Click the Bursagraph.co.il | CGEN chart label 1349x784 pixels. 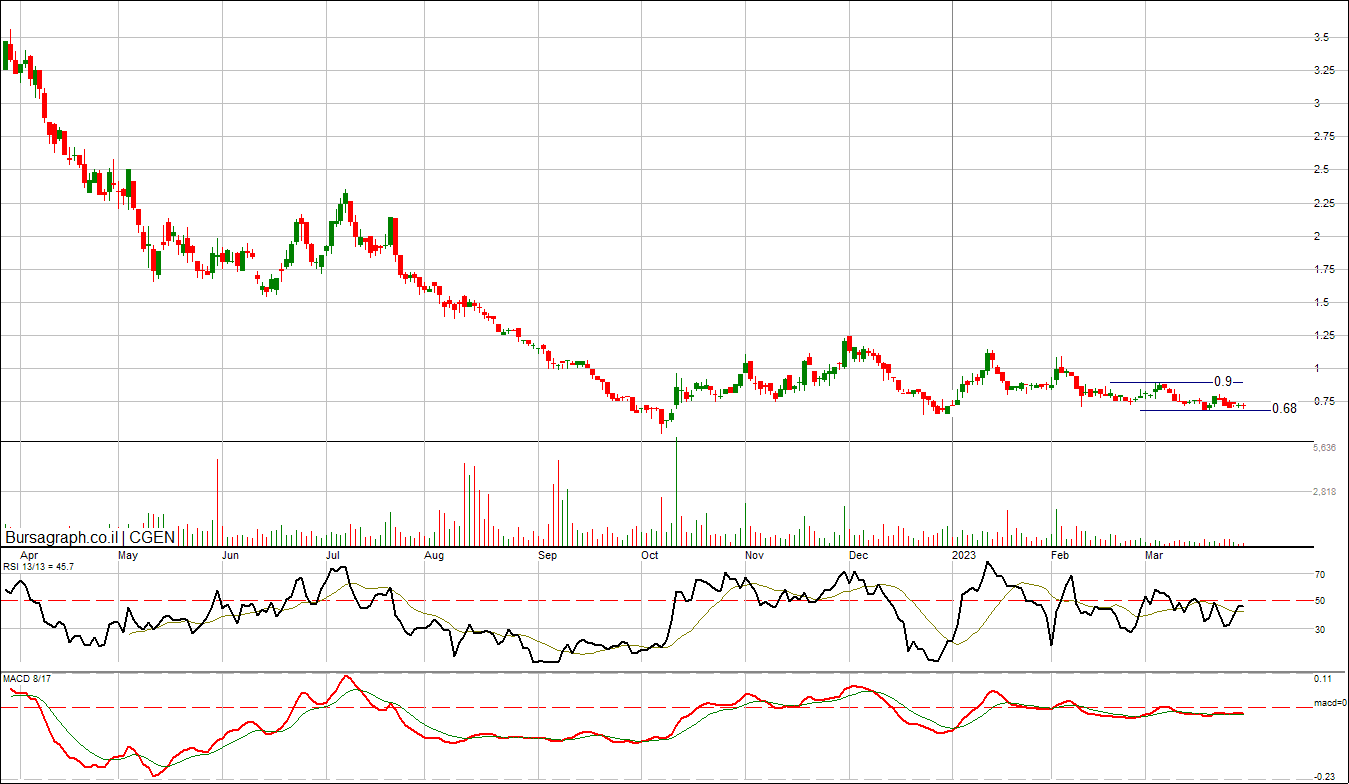90,537
